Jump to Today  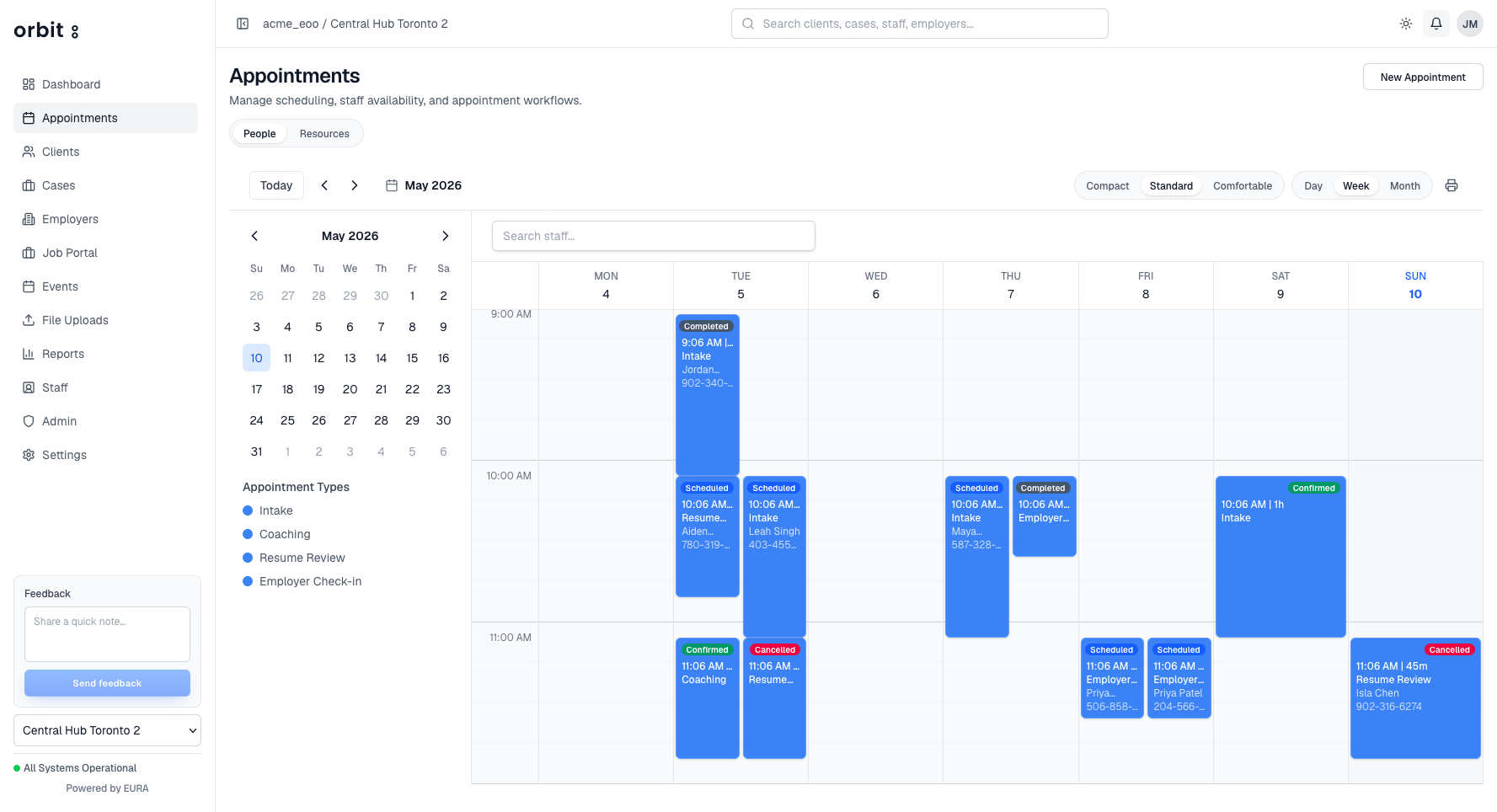276,185
